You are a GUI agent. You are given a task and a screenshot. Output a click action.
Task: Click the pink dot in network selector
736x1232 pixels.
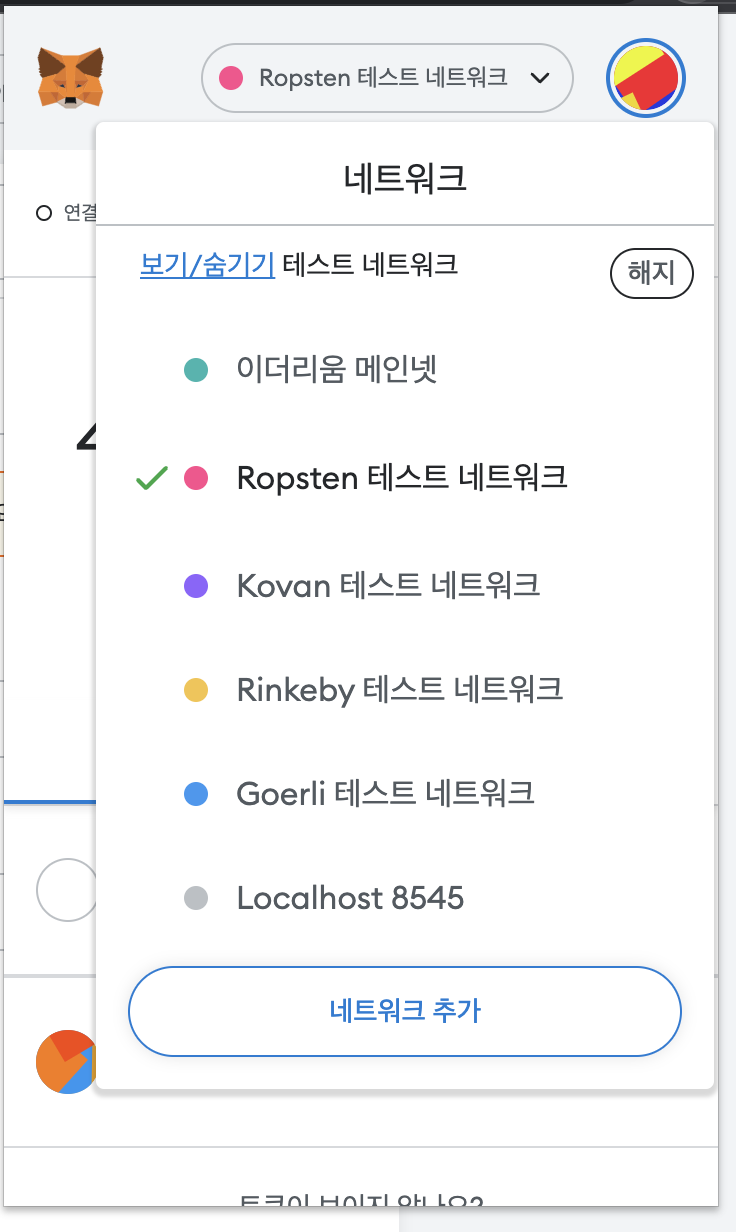pyautogui.click(x=232, y=78)
